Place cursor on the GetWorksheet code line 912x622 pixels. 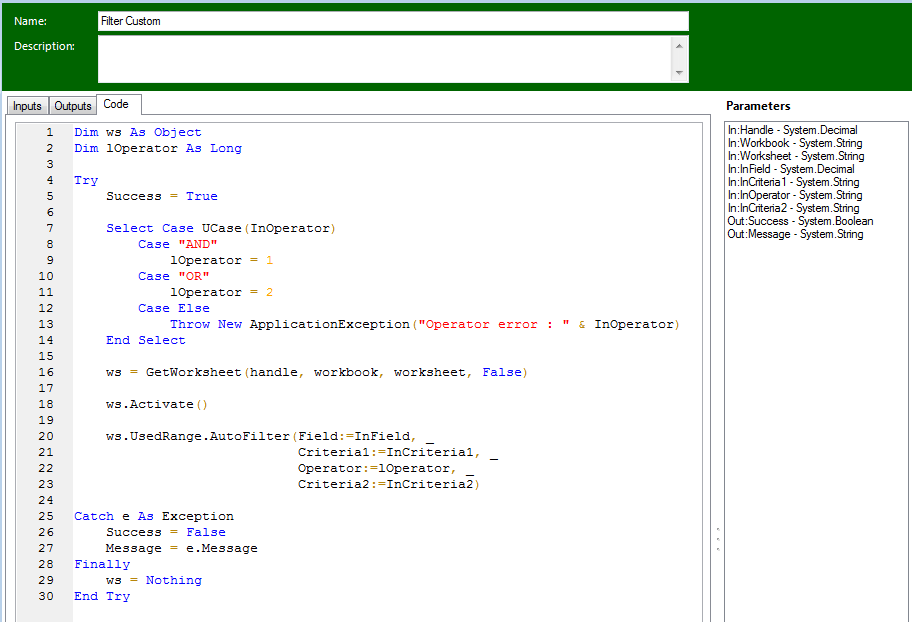pos(316,372)
